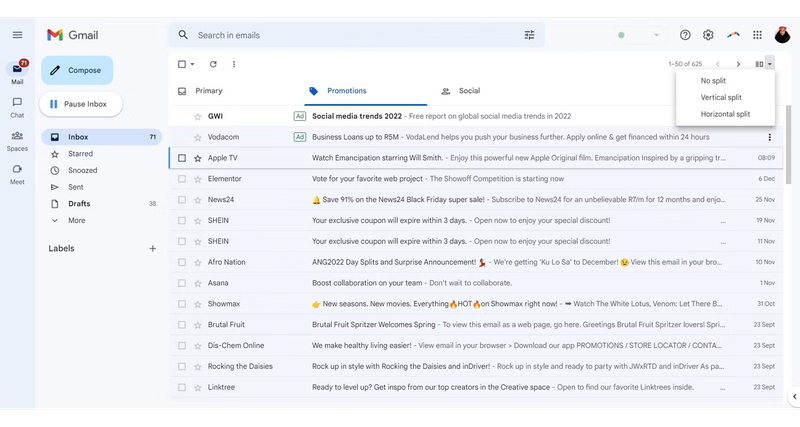Open the Vodacom ad three-dot menu
Viewport: 800px width, 427px height.
[769, 137]
